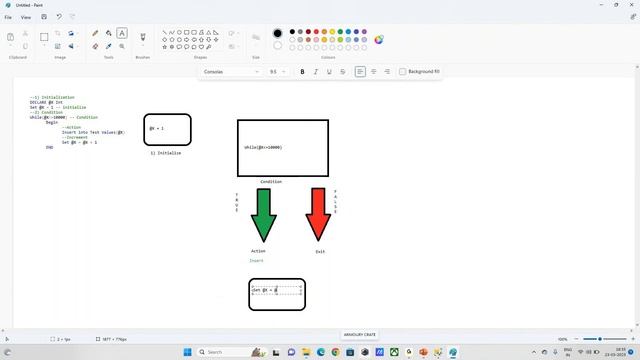The image size is (640, 360).
Task: Expand the Select tool dropdown arrow
Action: [44, 45]
